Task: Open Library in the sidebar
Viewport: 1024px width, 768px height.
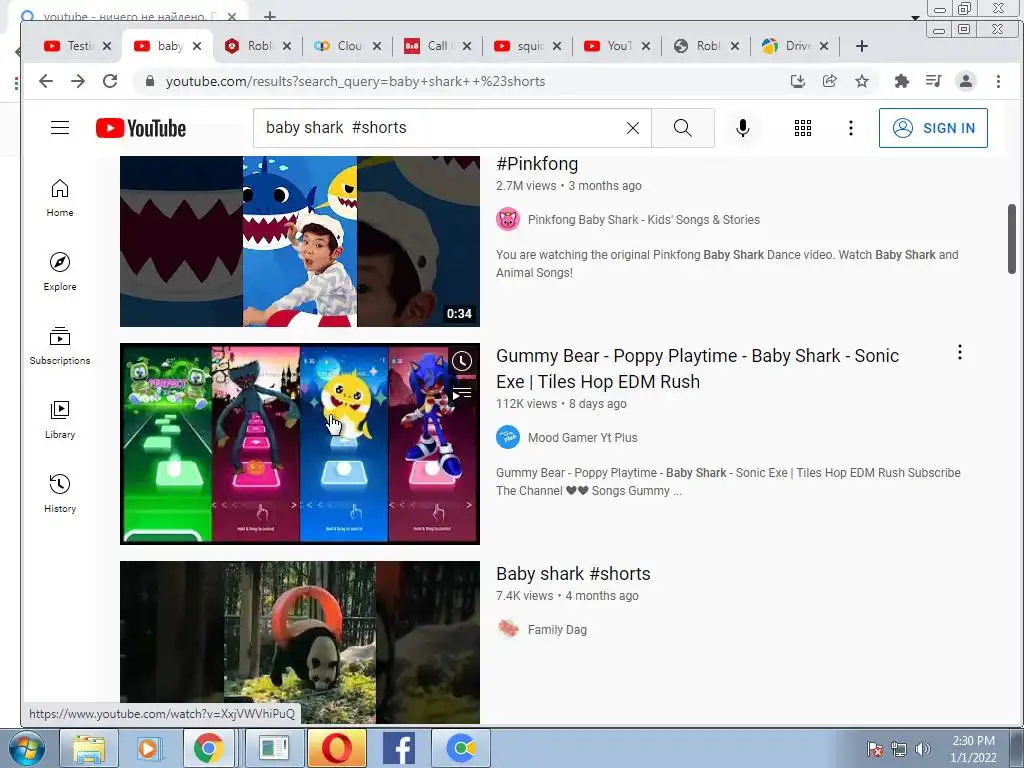Action: pyautogui.click(x=59, y=419)
